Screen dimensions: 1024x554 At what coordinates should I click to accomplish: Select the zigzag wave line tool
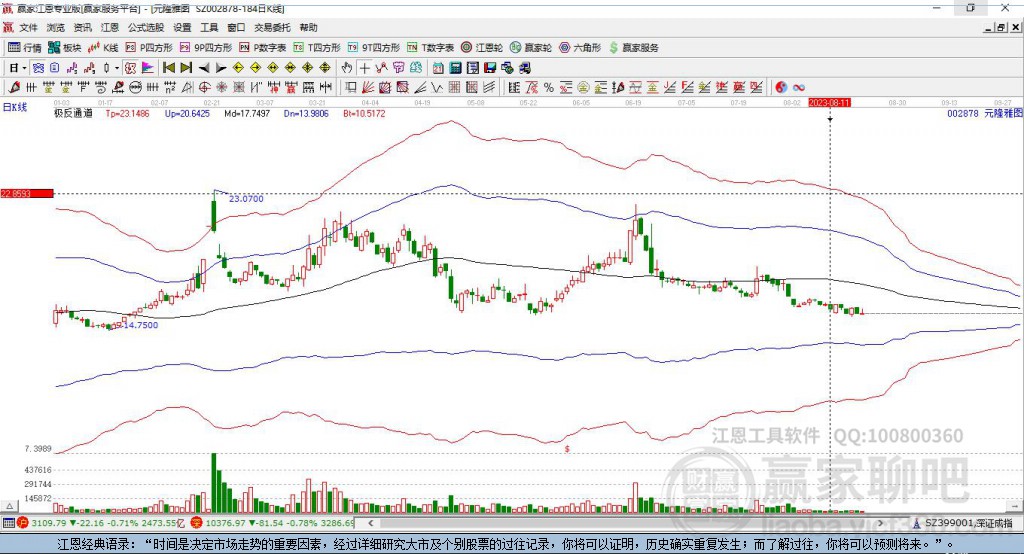(x=436, y=88)
